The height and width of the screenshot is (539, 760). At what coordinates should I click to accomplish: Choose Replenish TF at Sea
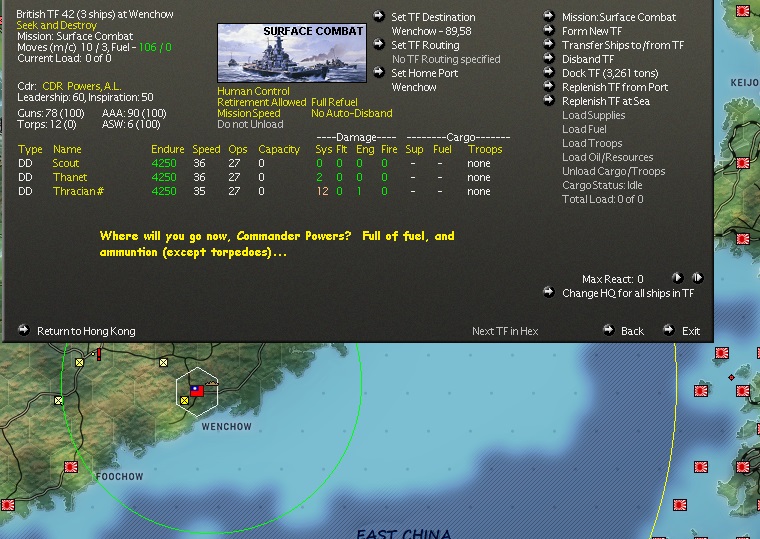[x=606, y=101]
